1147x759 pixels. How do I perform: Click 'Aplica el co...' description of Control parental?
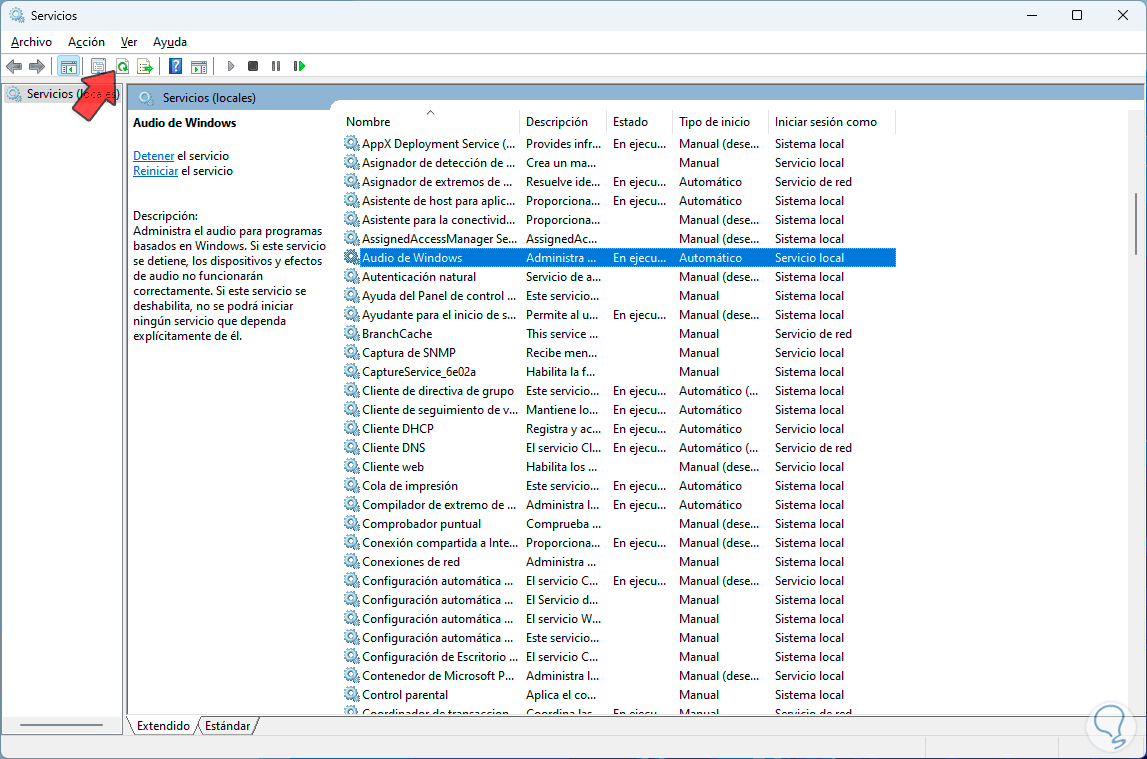(560, 695)
